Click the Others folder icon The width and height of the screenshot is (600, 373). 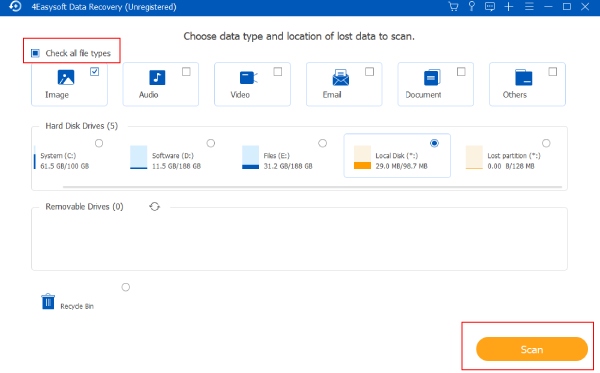coord(523,77)
